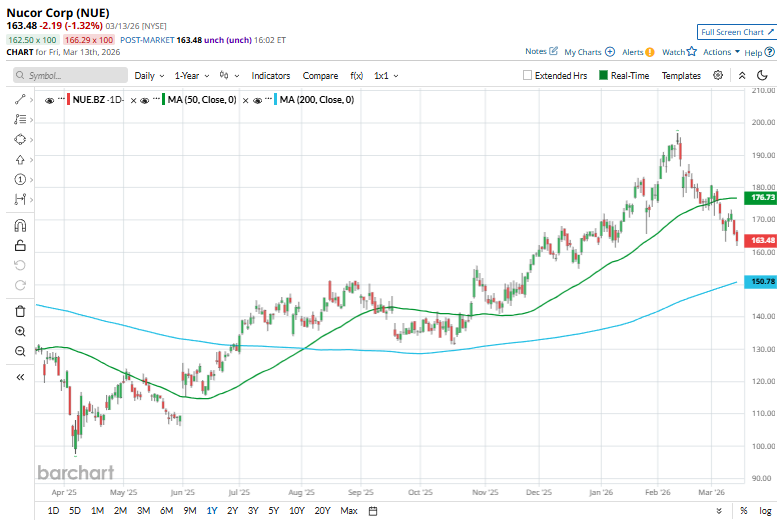The height and width of the screenshot is (522, 777).
Task: Delete drawings with the trash icon
Action: pyautogui.click(x=20, y=311)
